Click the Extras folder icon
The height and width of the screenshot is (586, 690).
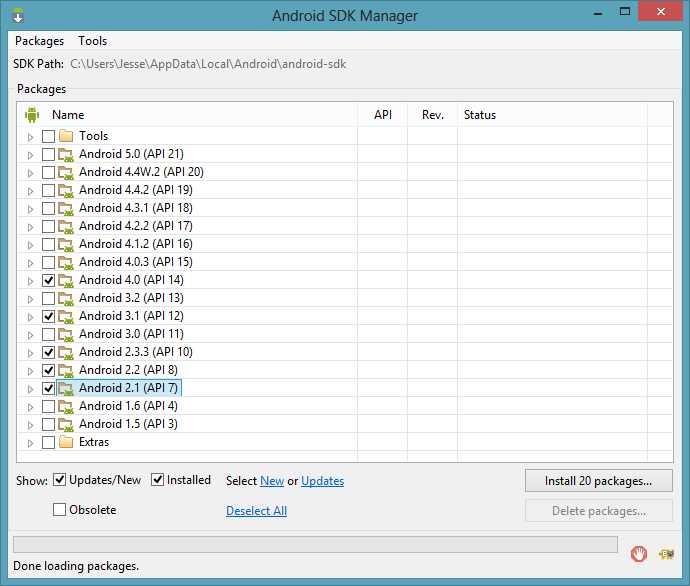(x=67, y=442)
